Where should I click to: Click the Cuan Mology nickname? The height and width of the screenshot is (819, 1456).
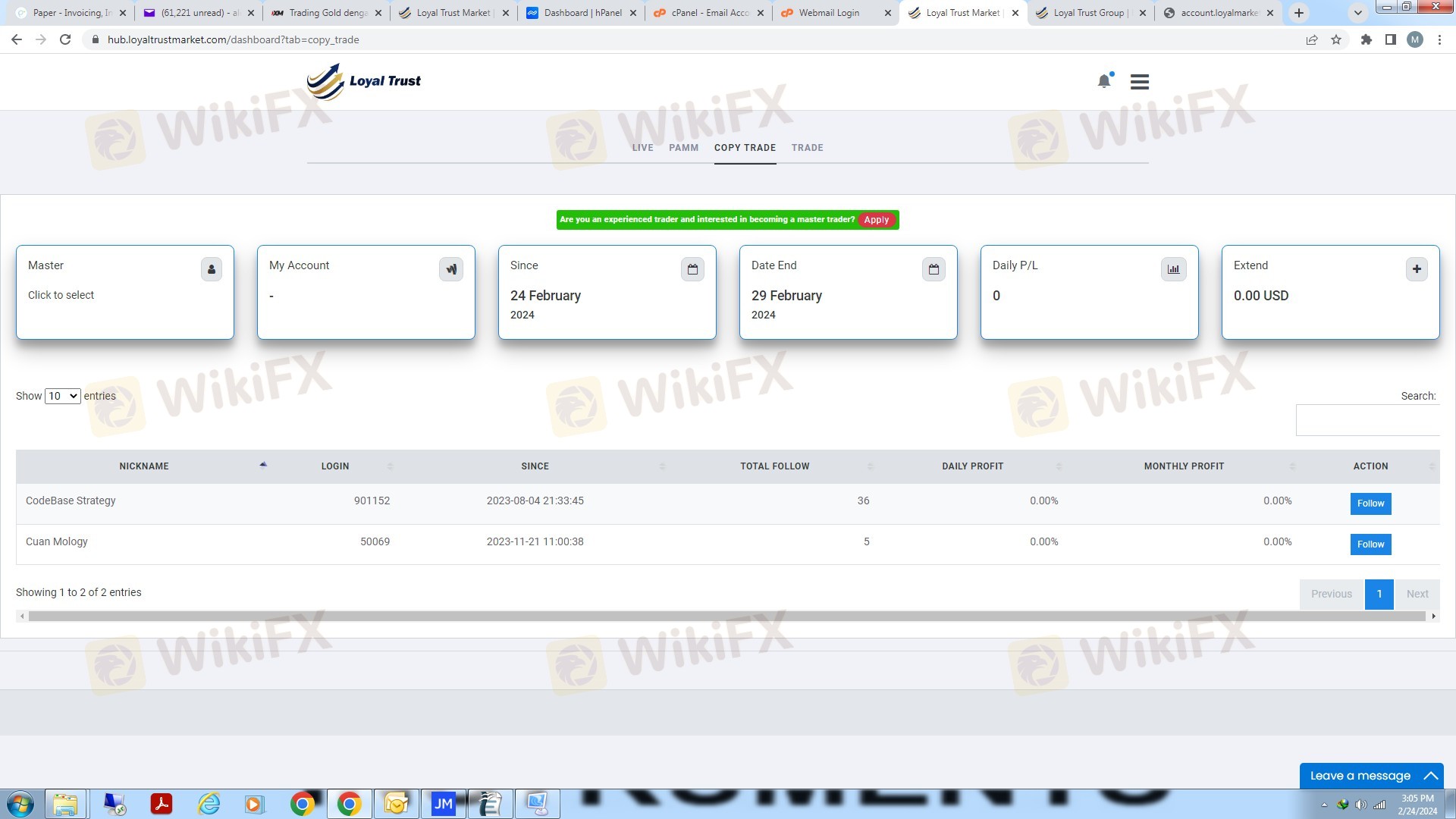[57, 542]
